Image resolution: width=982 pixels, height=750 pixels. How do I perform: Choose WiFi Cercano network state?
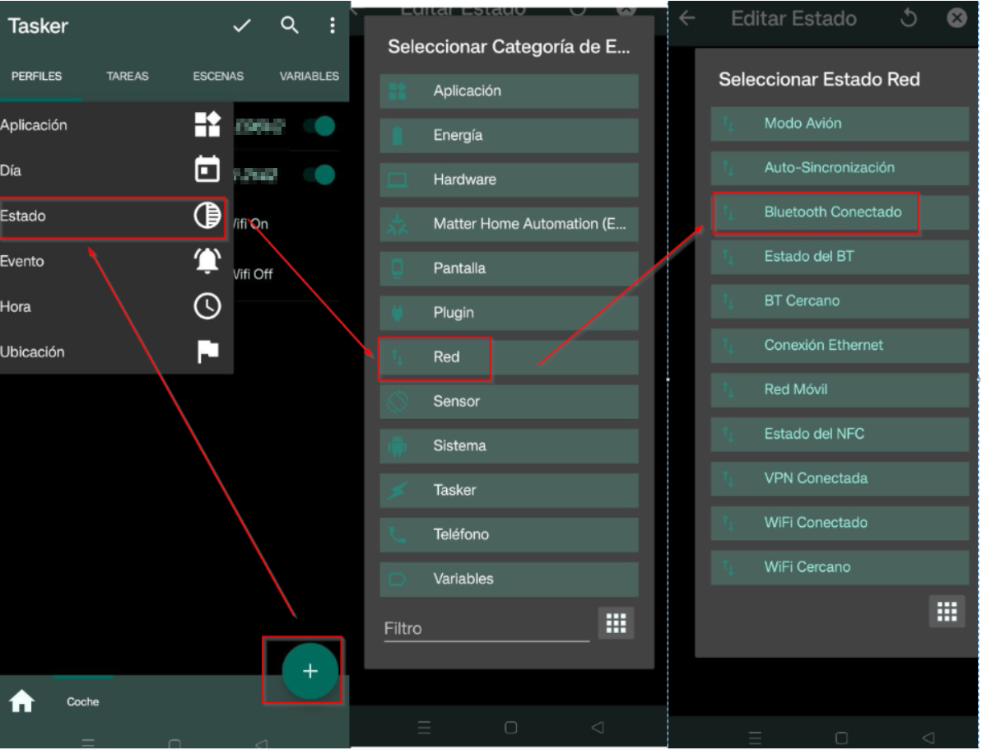[839, 568]
